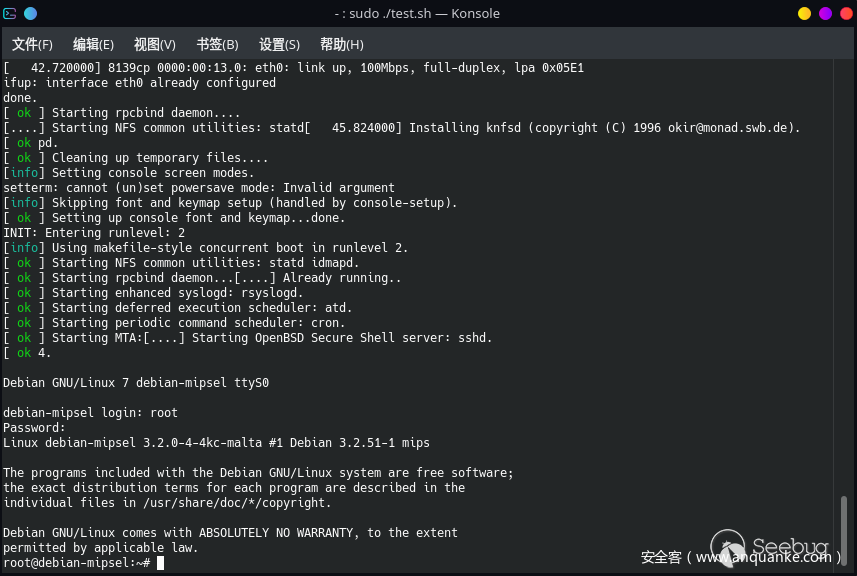Viewport: 857px width, 576px height.
Task: Open the 书签(B) bookmarks menu
Action: pyautogui.click(x=217, y=44)
